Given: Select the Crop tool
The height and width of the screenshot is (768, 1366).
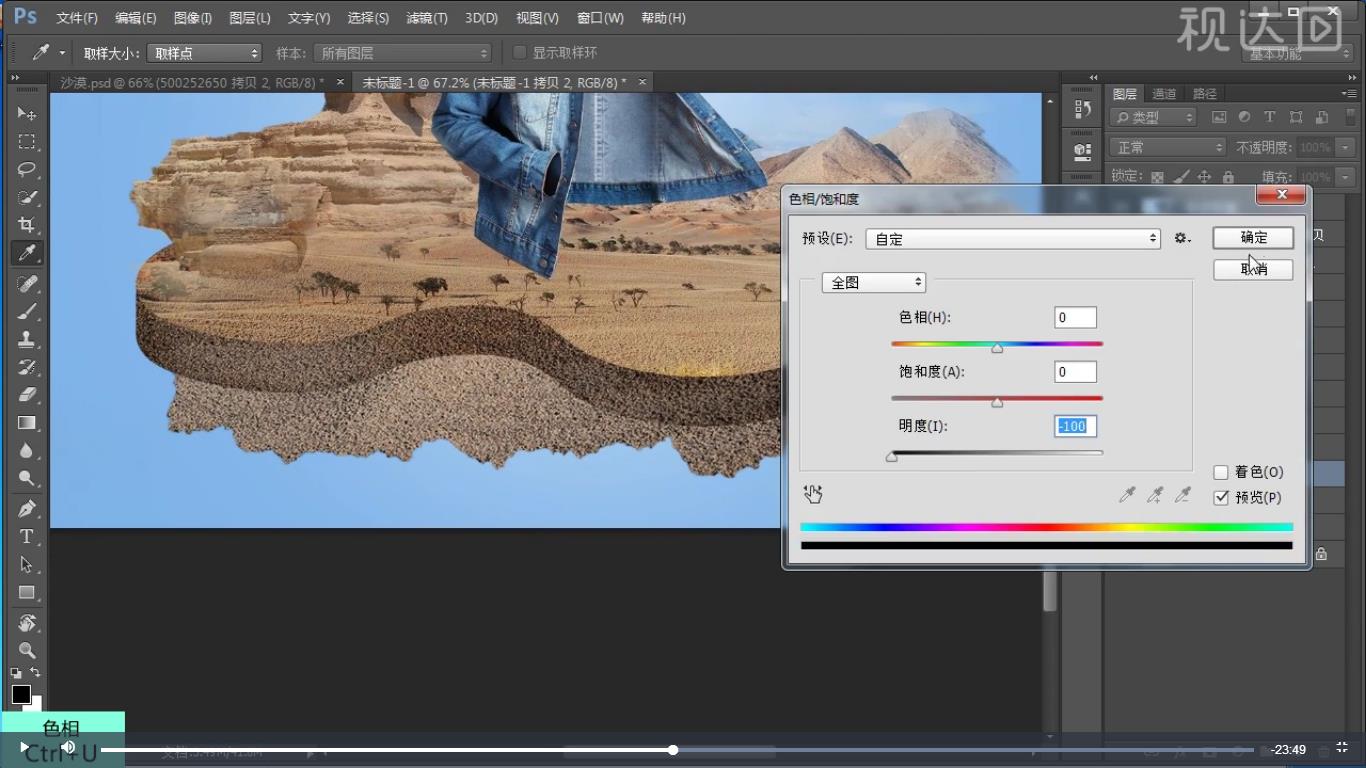Looking at the screenshot, I should pyautogui.click(x=27, y=225).
